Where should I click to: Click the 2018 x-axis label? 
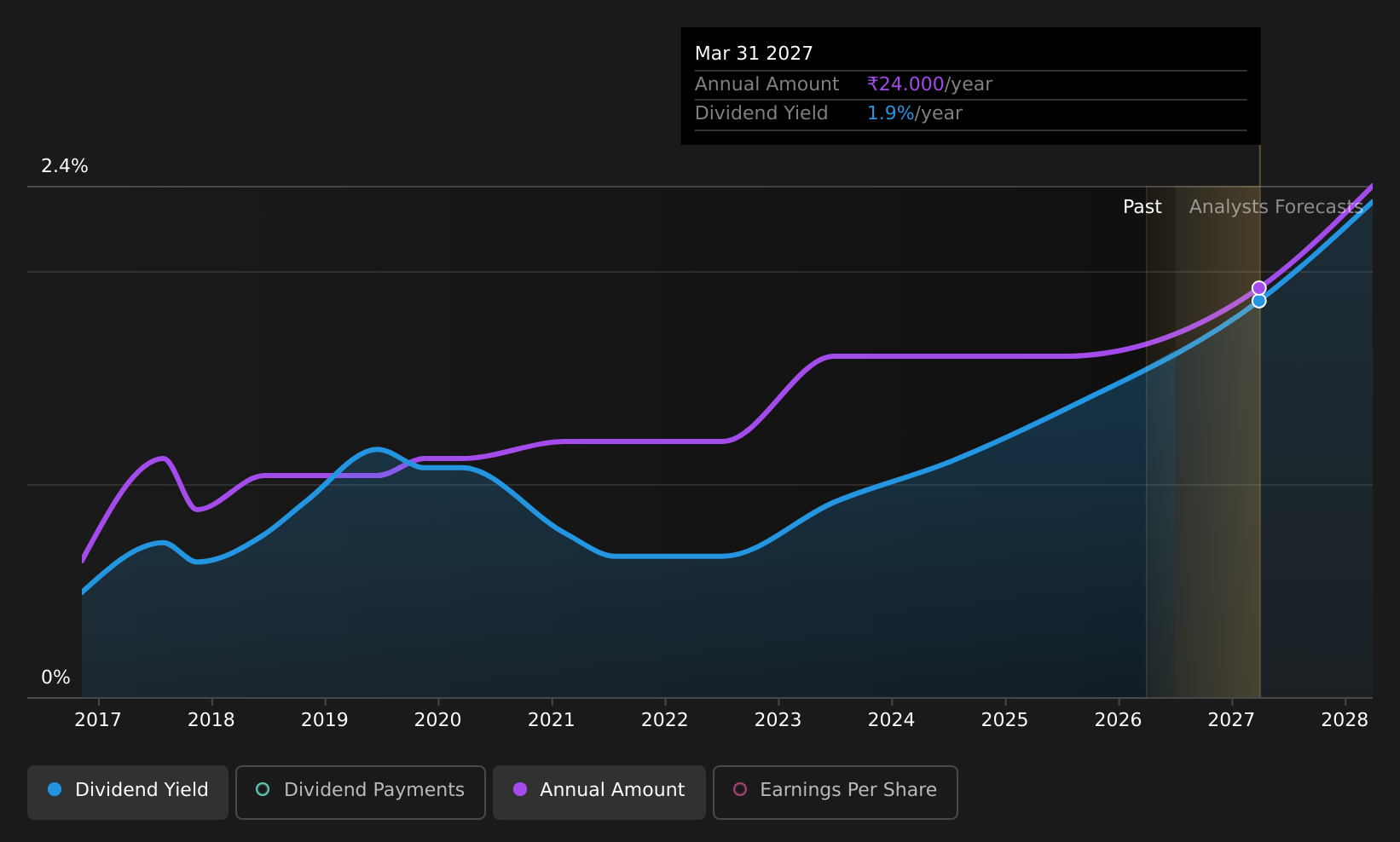tap(211, 720)
